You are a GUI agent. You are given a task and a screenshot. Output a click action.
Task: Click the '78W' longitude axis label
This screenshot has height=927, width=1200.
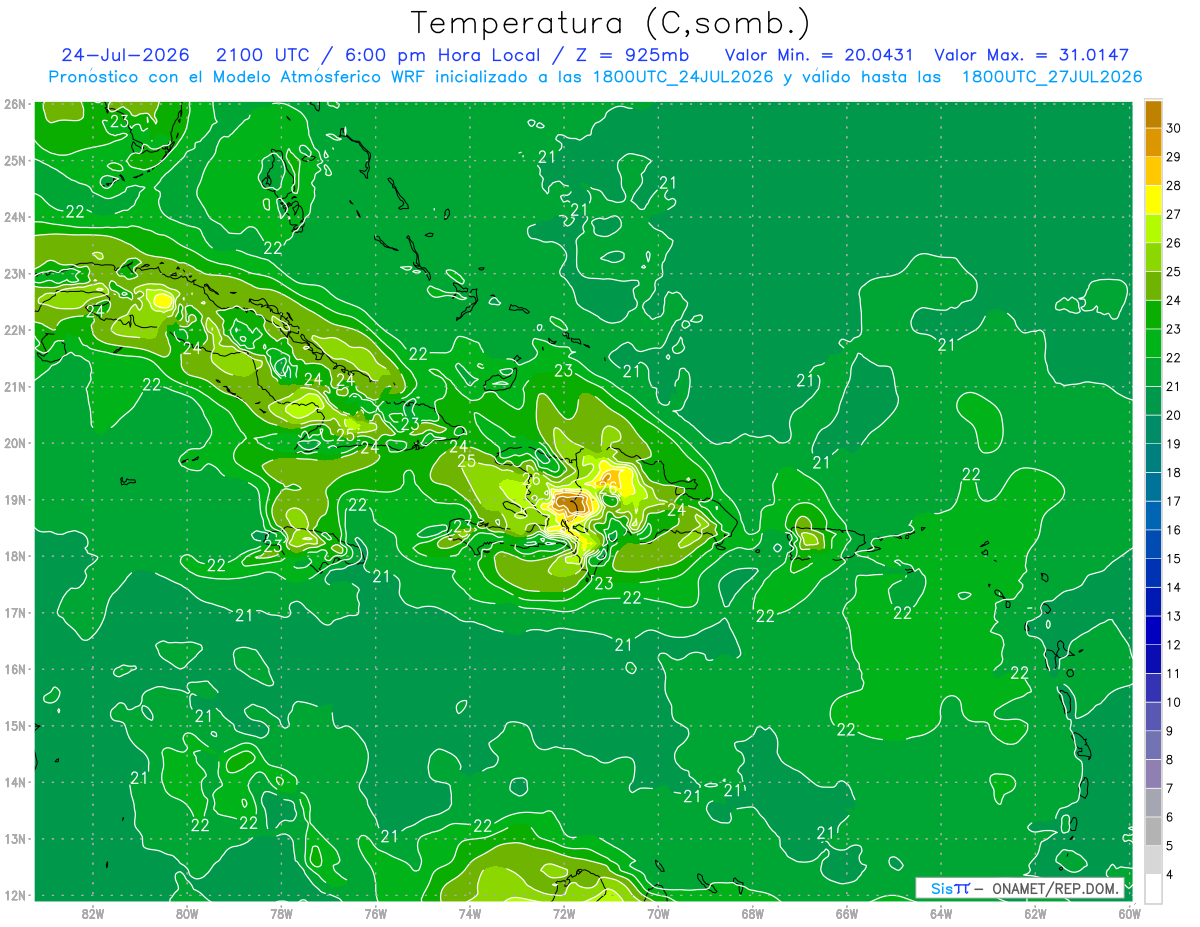tap(281, 913)
